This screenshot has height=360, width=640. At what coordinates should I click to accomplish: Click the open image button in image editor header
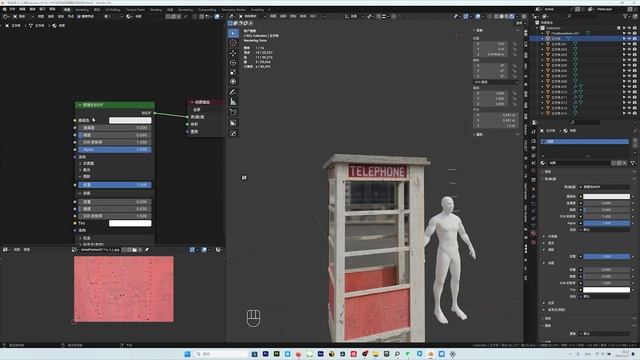coord(134,249)
